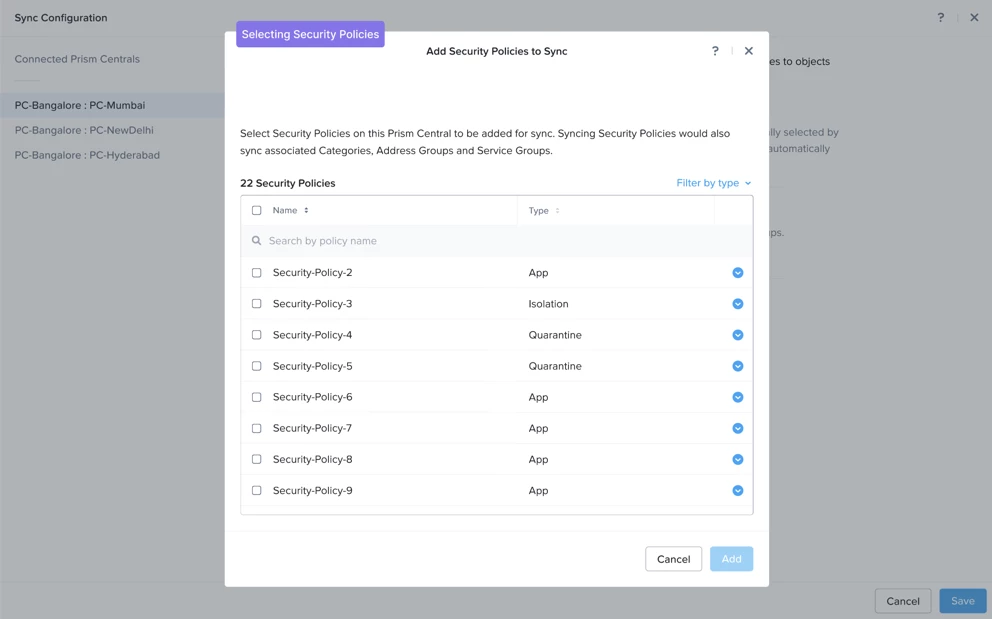Select PC-Bangalore : PC-Mumbai connection
Image resolution: width=992 pixels, height=619 pixels.
(112, 105)
